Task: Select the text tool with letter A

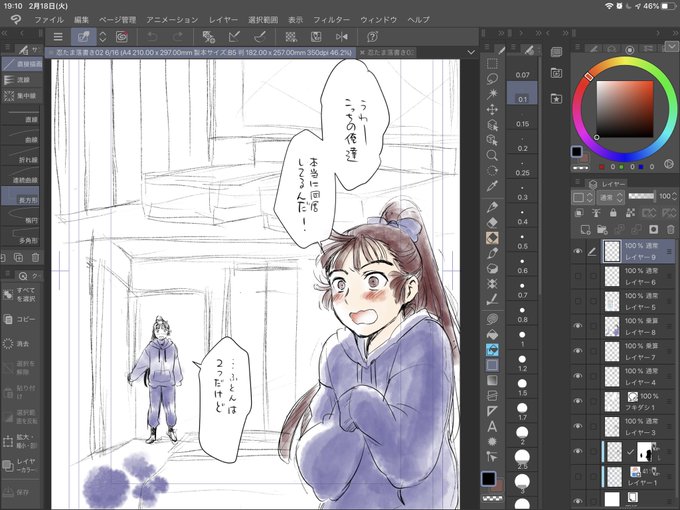Action: [x=492, y=426]
